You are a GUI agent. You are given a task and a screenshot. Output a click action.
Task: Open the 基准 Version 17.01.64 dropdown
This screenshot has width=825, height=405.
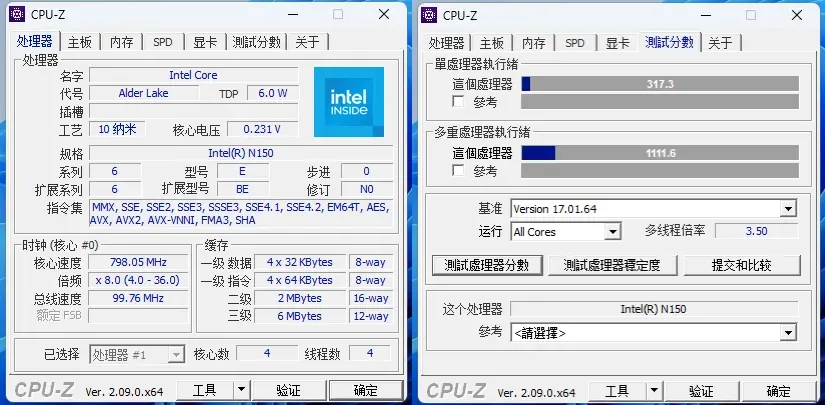[x=788, y=209]
